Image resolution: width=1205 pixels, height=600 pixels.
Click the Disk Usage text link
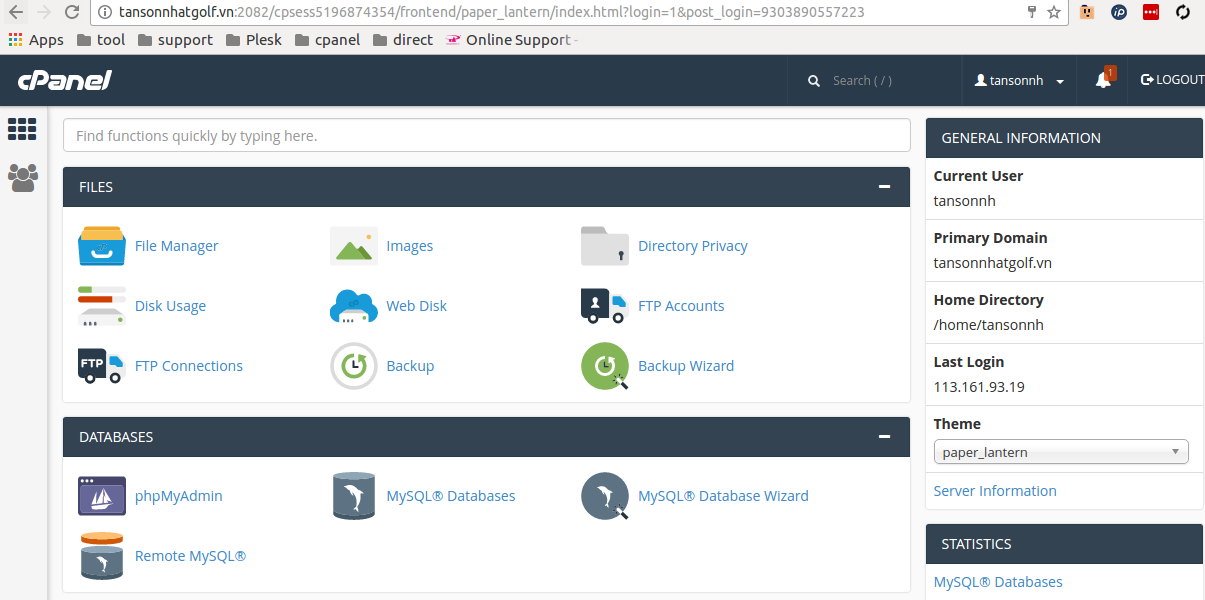[x=170, y=306]
